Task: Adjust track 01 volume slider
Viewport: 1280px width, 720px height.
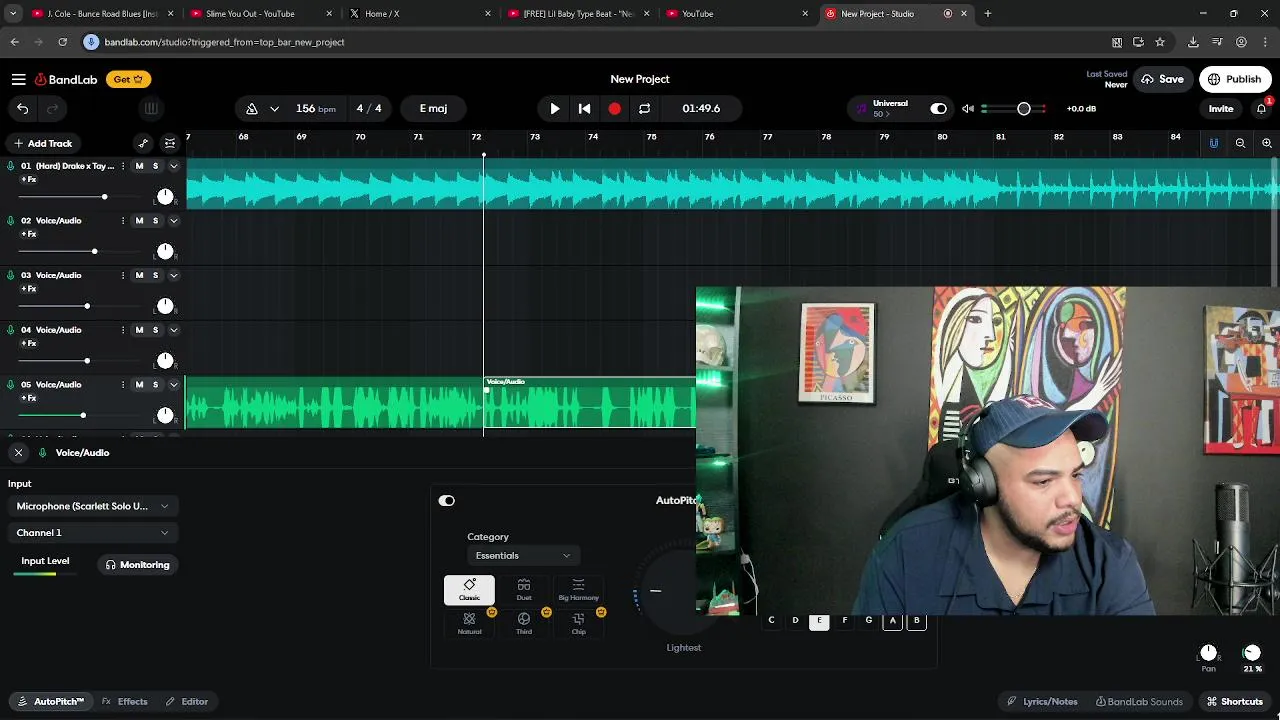Action: tap(104, 197)
